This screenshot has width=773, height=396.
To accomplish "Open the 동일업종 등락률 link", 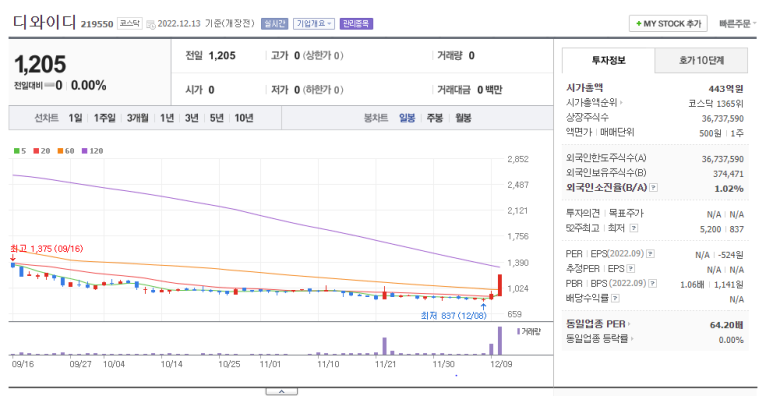I will point(600,339).
